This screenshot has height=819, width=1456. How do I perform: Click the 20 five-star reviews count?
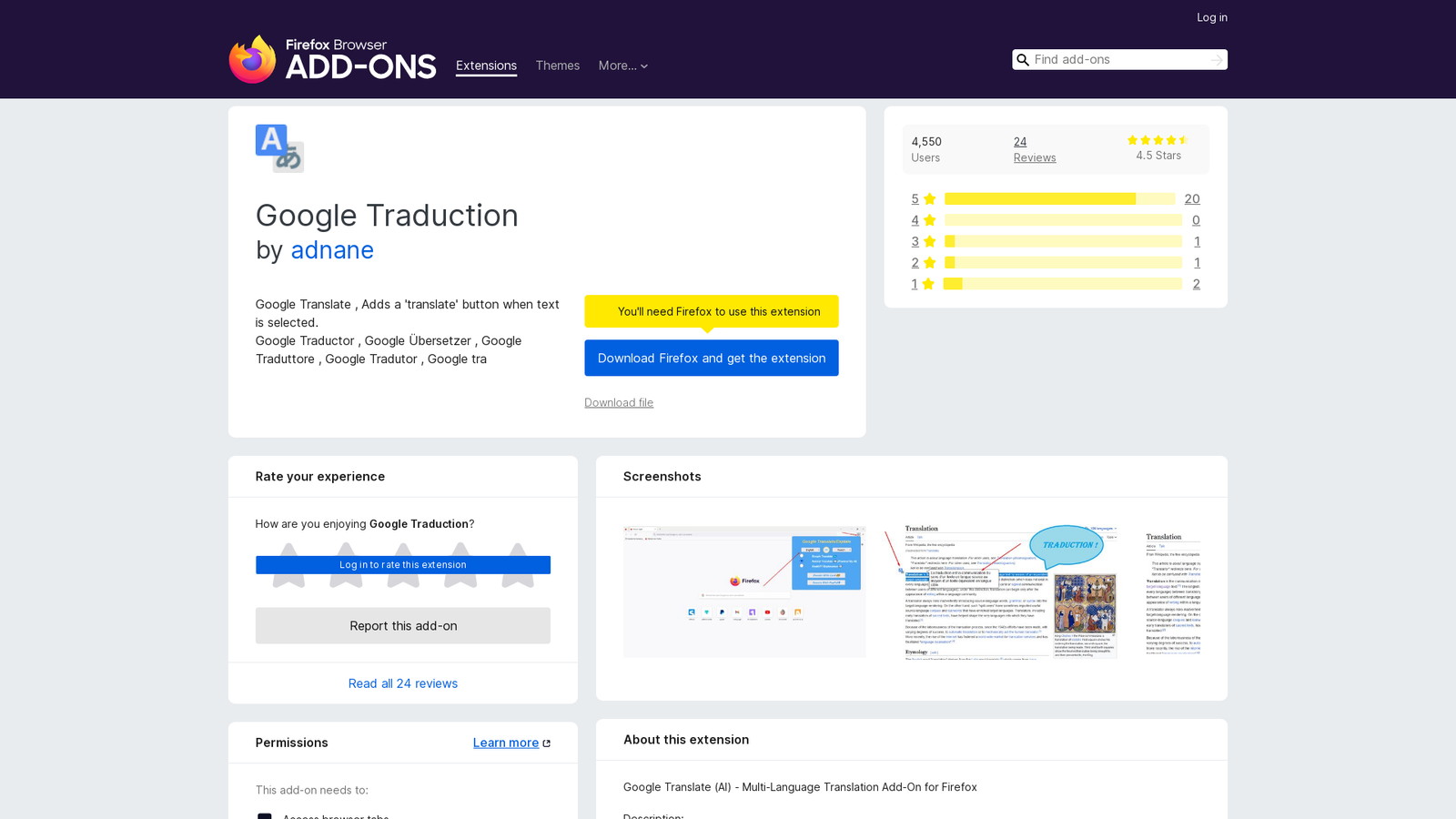[x=1192, y=199]
